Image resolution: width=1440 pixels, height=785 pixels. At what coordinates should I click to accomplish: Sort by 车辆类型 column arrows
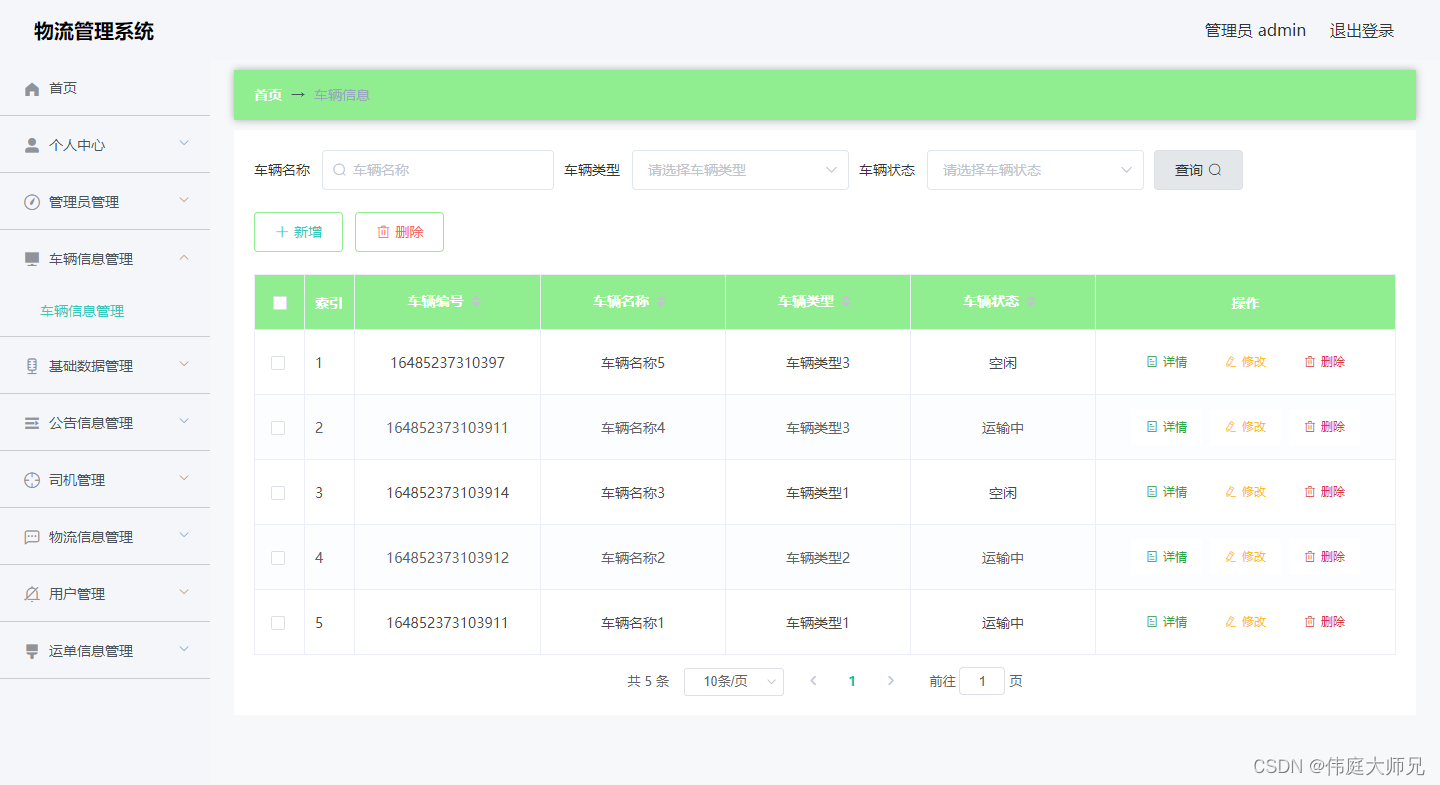846,302
